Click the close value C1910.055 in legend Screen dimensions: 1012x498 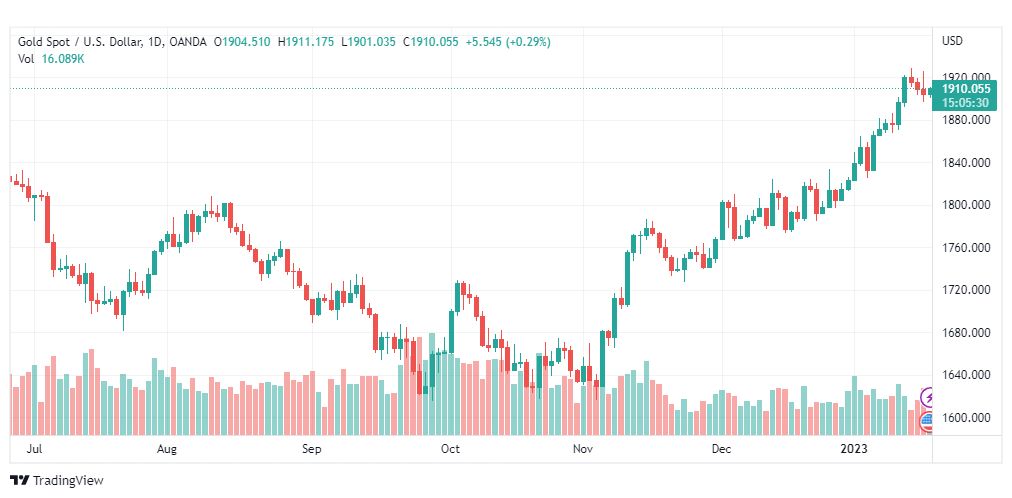[x=430, y=42]
